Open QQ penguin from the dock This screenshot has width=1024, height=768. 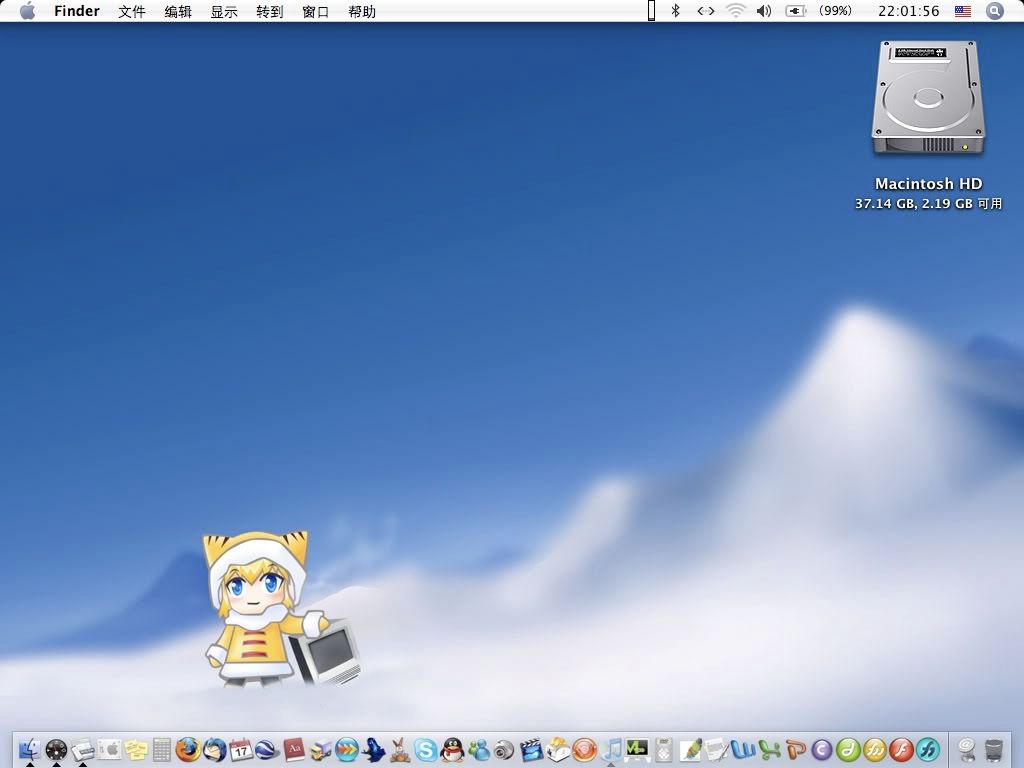pos(452,750)
